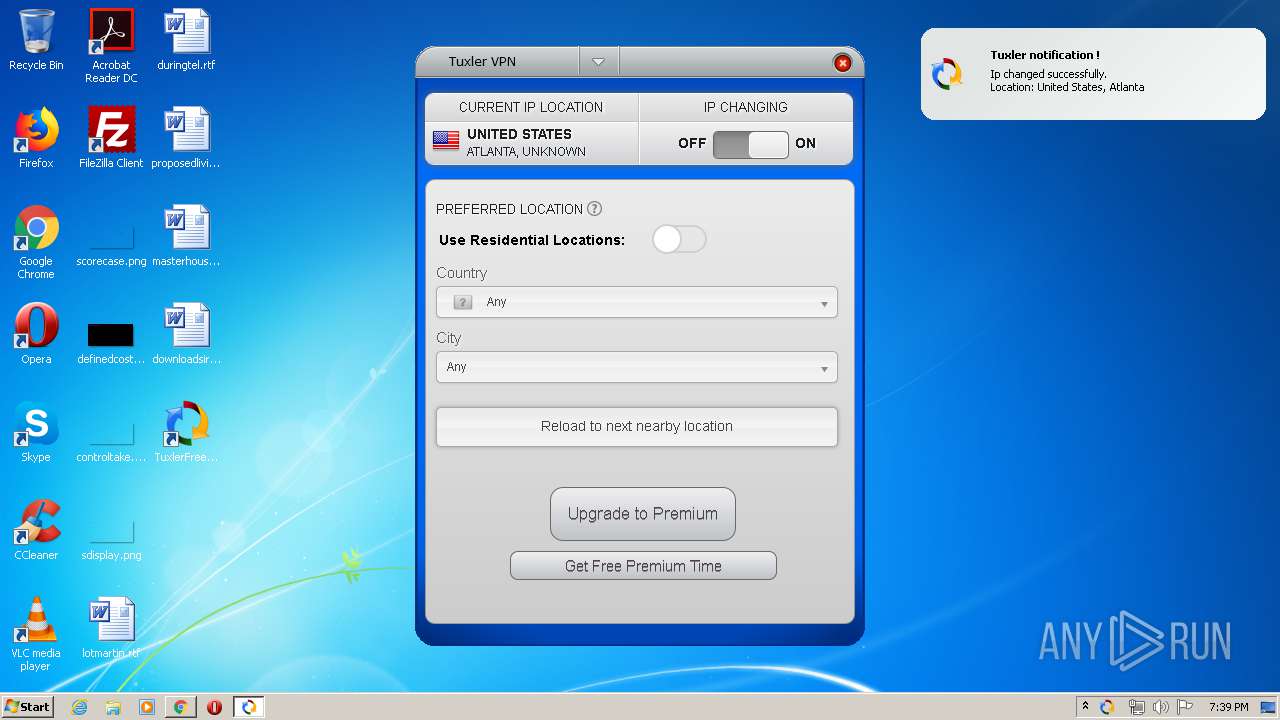Close the Tuxler VPN window
This screenshot has width=1280, height=720.
(842, 63)
